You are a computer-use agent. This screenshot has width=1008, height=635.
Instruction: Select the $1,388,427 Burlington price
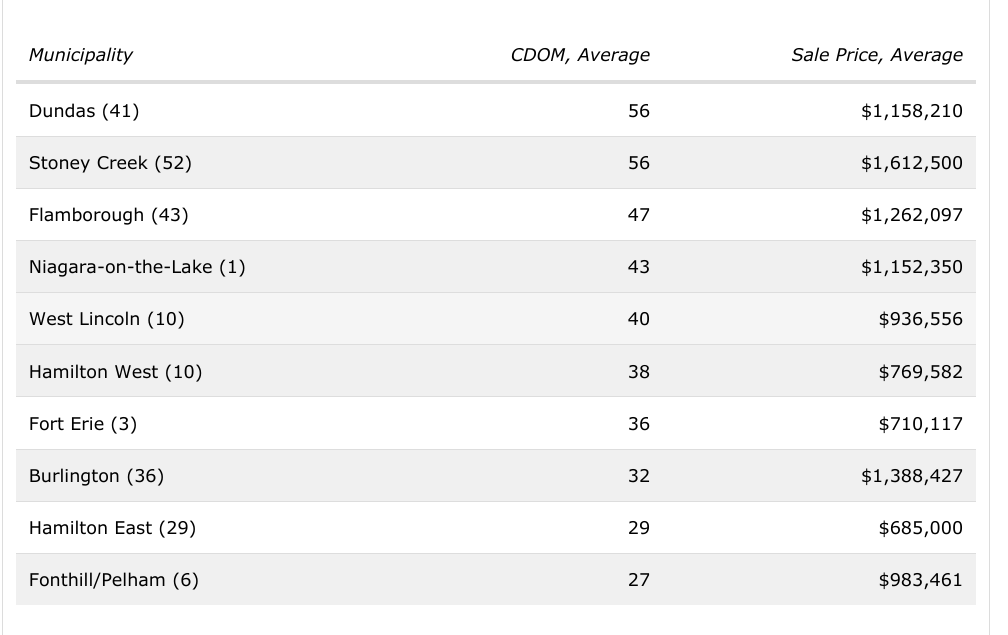[x=911, y=476]
